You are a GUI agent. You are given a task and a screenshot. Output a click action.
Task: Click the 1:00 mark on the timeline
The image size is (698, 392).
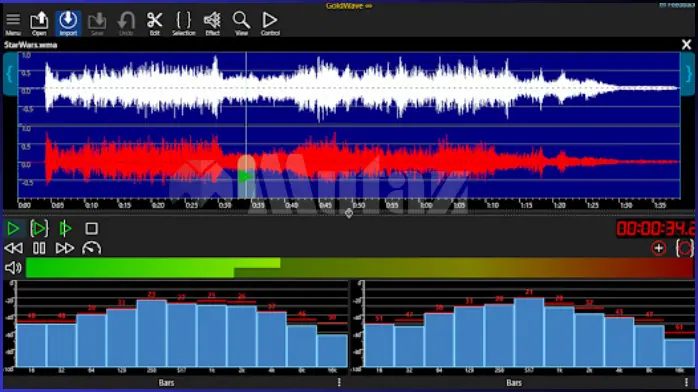[426, 205]
